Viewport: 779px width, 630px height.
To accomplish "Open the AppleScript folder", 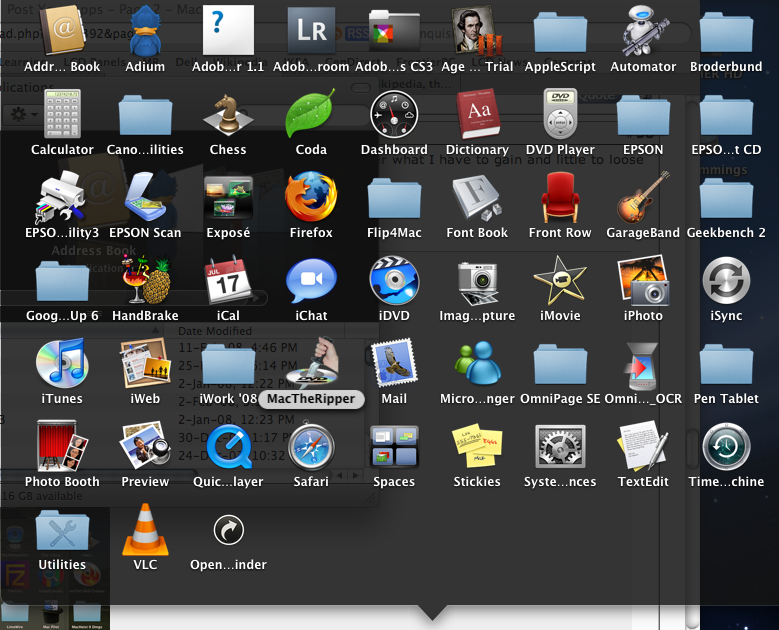I will click(x=560, y=32).
